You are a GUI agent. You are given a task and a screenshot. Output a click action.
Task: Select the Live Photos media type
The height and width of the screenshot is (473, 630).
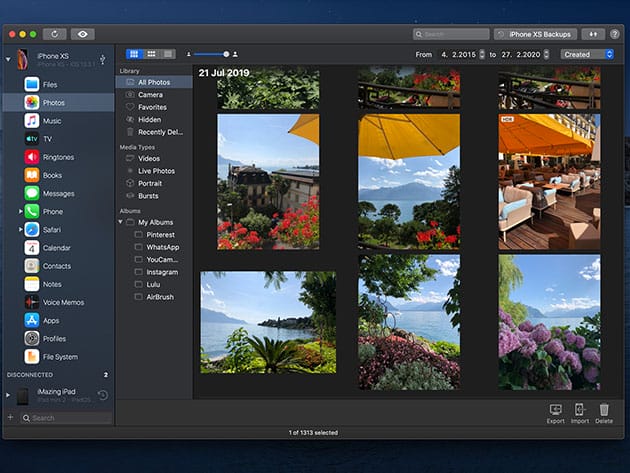pyautogui.click(x=156, y=171)
